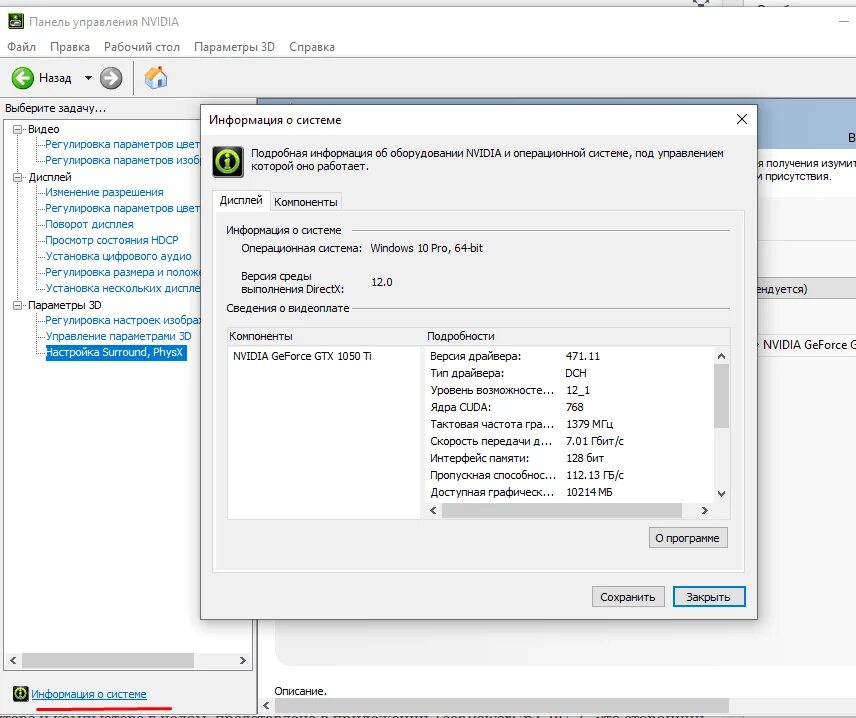Select the first Видео color adjustment item

tap(123, 144)
